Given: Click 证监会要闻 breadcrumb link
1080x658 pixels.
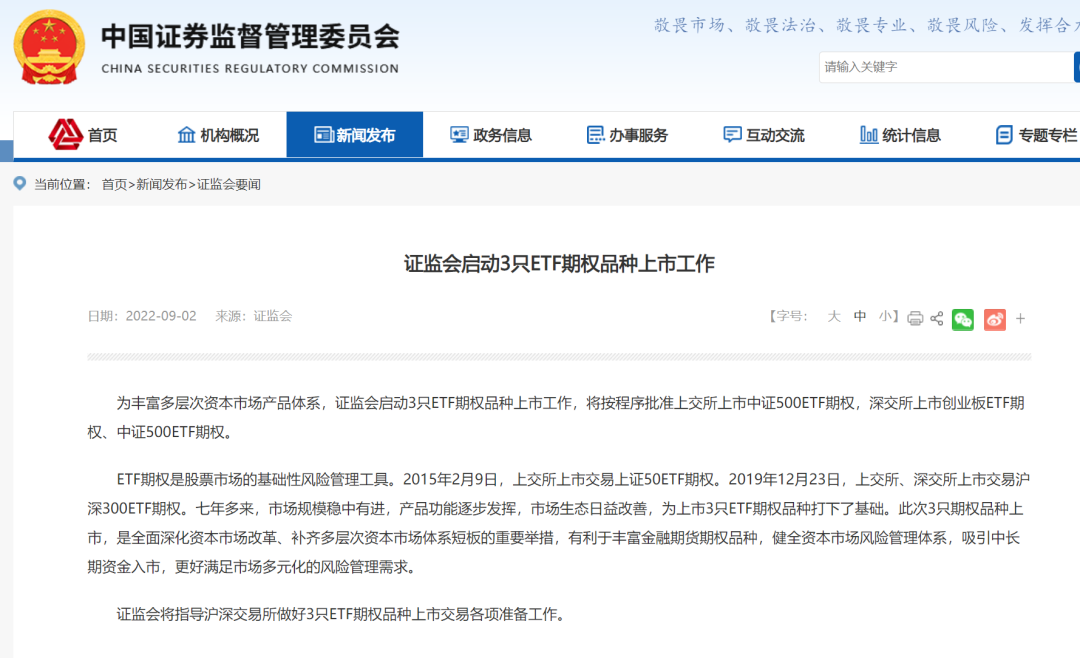Looking at the screenshot, I should click(x=228, y=184).
